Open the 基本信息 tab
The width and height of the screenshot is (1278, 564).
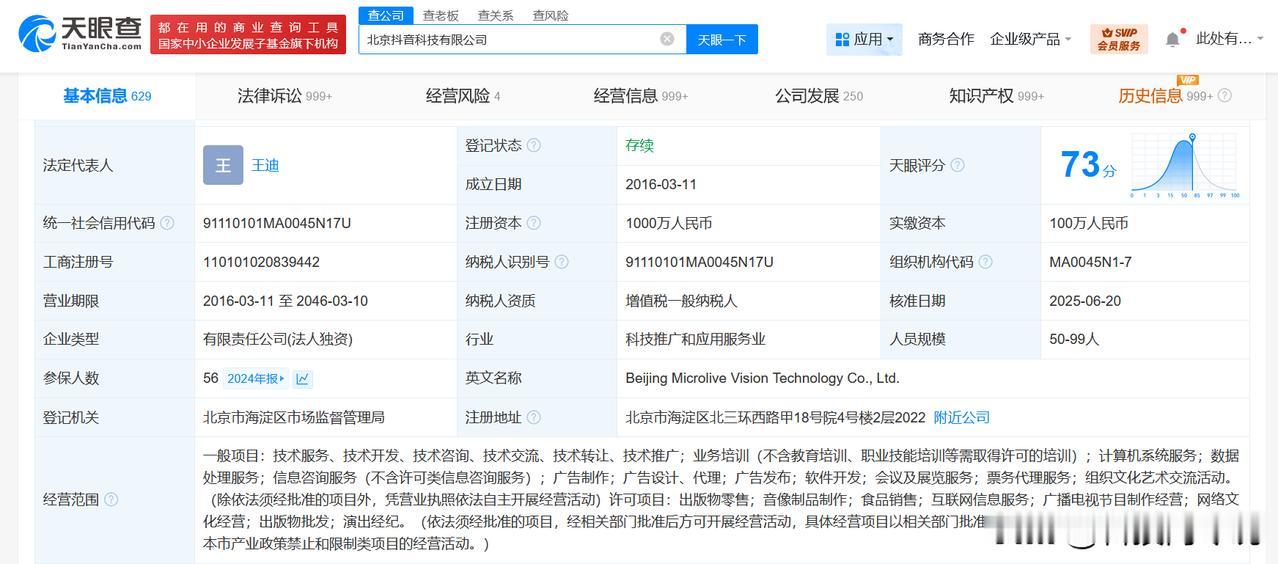pyautogui.click(x=107, y=96)
